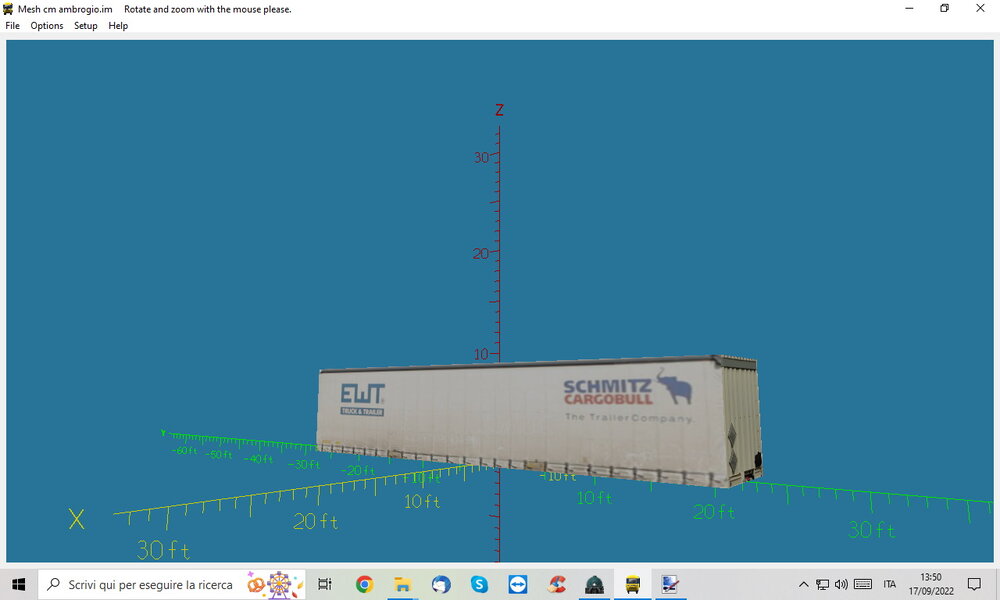Open the notification center icon
This screenshot has height=600, width=1000.
(x=974, y=584)
